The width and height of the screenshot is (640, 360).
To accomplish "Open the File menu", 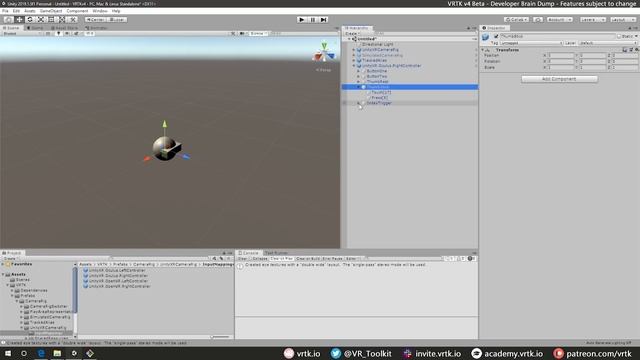I will click(x=5, y=11).
